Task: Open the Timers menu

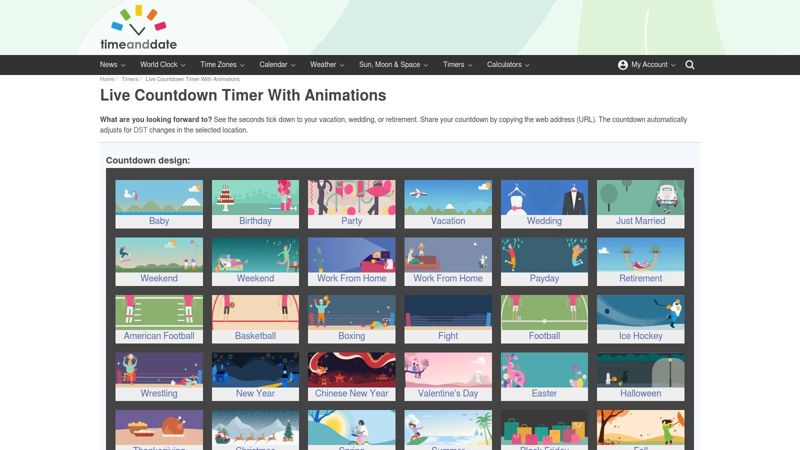Action: point(457,65)
